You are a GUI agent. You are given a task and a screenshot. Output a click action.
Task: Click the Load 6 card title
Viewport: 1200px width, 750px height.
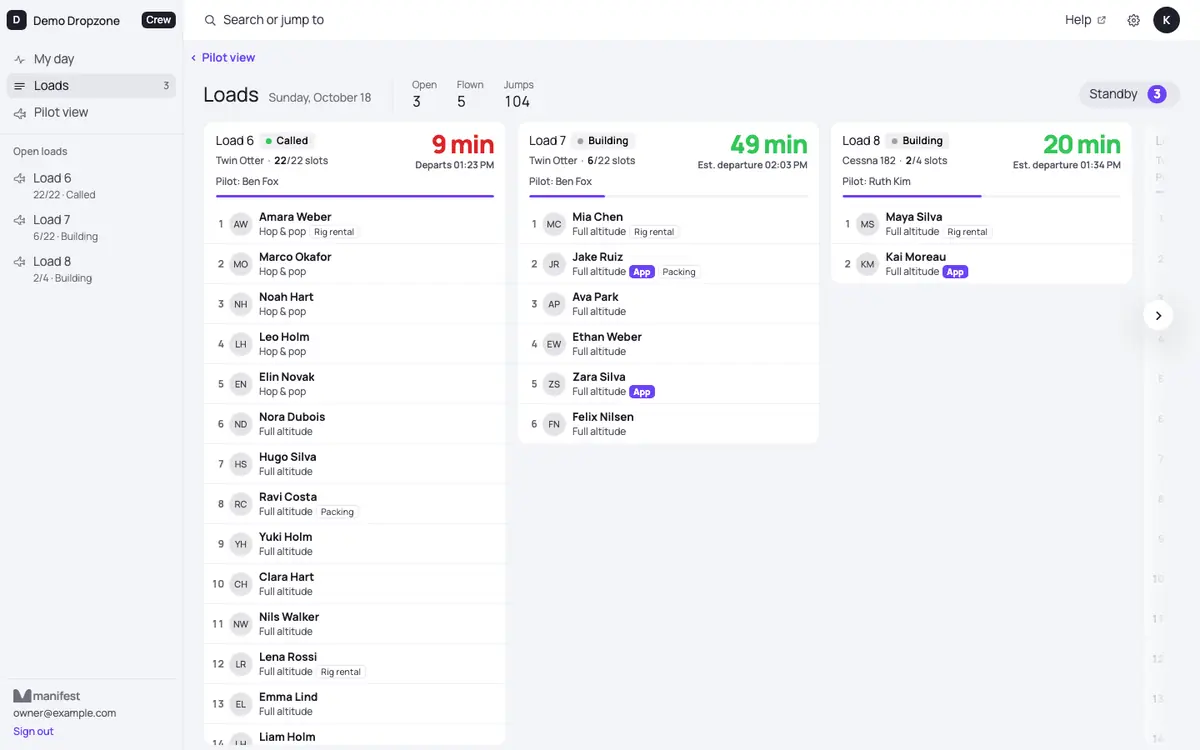pos(235,141)
